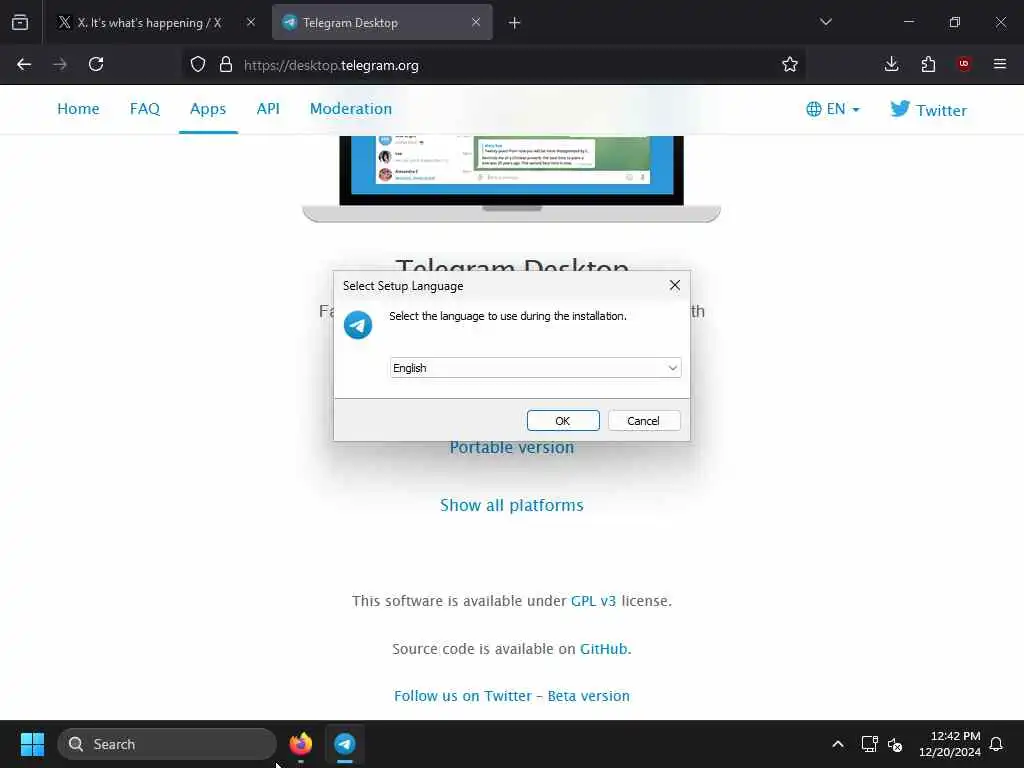This screenshot has height=768, width=1024.
Task: Go back in browser history
Action: [24, 65]
